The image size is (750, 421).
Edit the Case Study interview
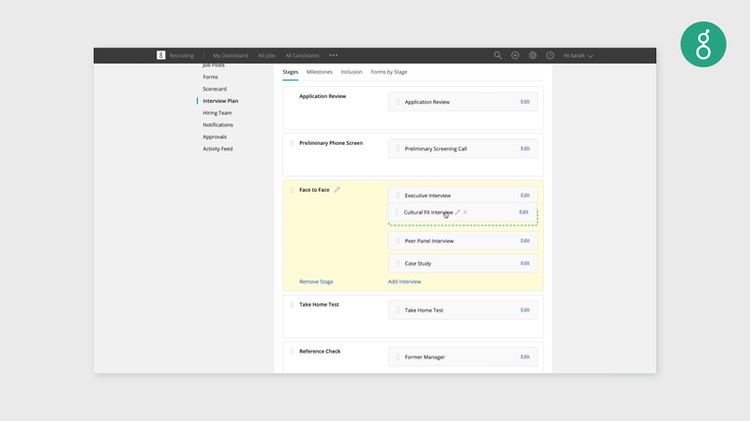point(525,263)
